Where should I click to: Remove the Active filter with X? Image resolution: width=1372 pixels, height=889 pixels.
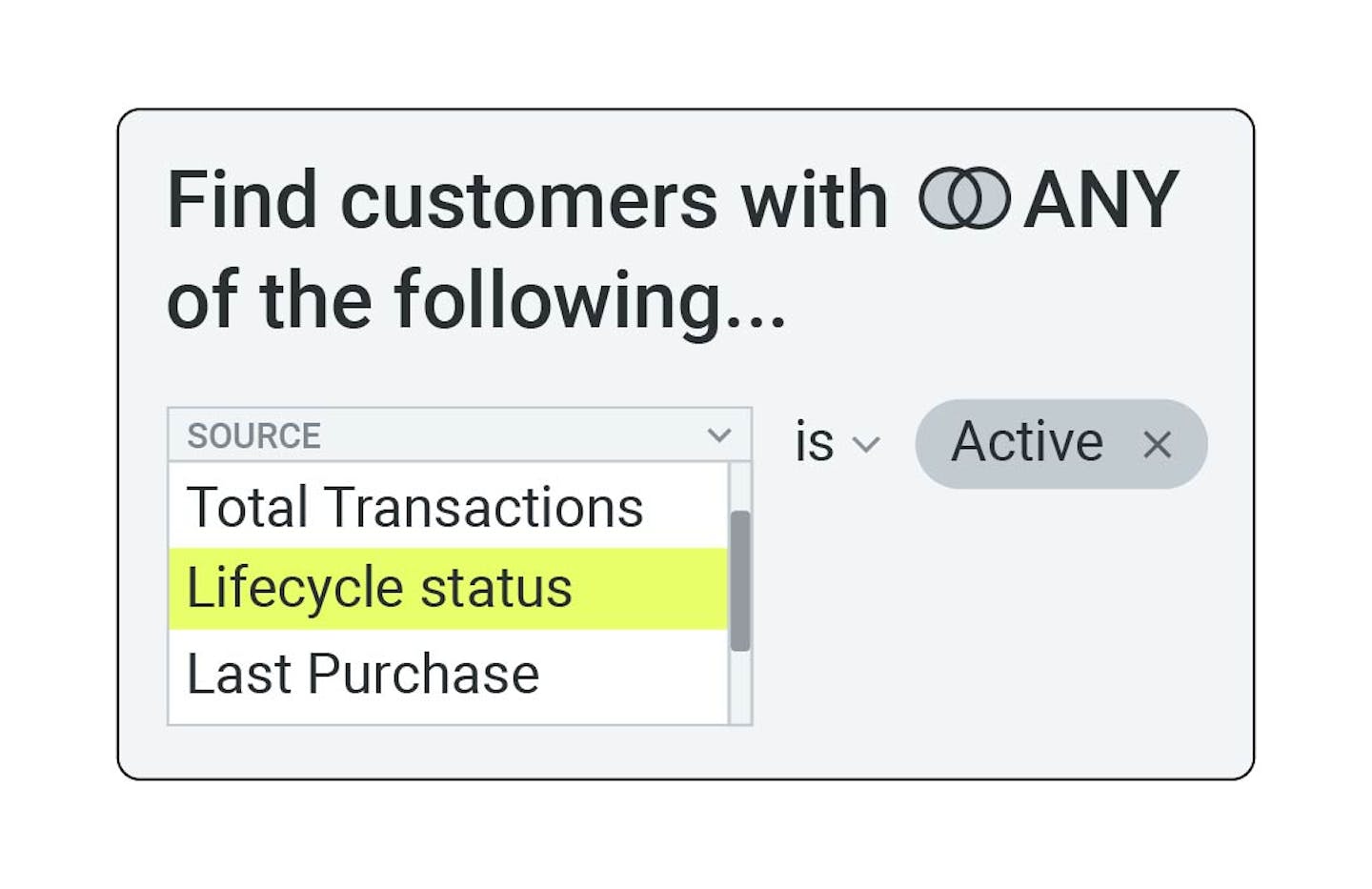tap(1157, 444)
